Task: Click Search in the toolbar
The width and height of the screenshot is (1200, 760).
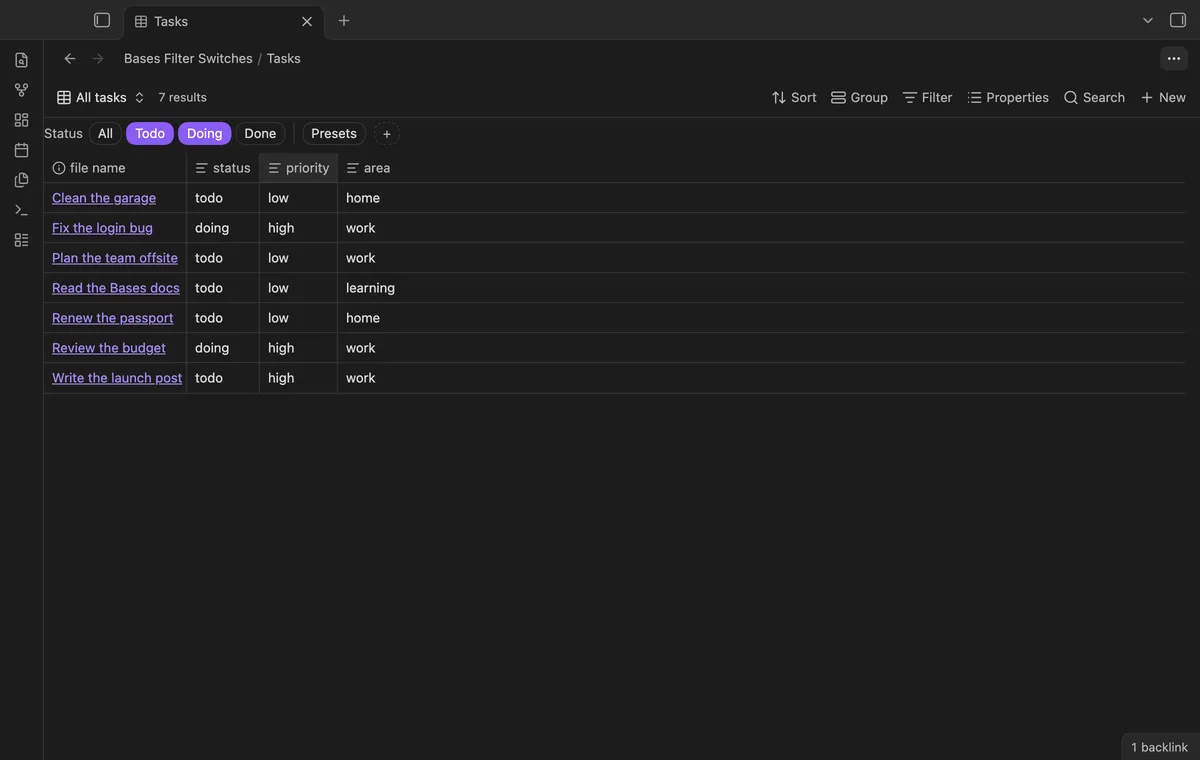Action: [x=1094, y=97]
